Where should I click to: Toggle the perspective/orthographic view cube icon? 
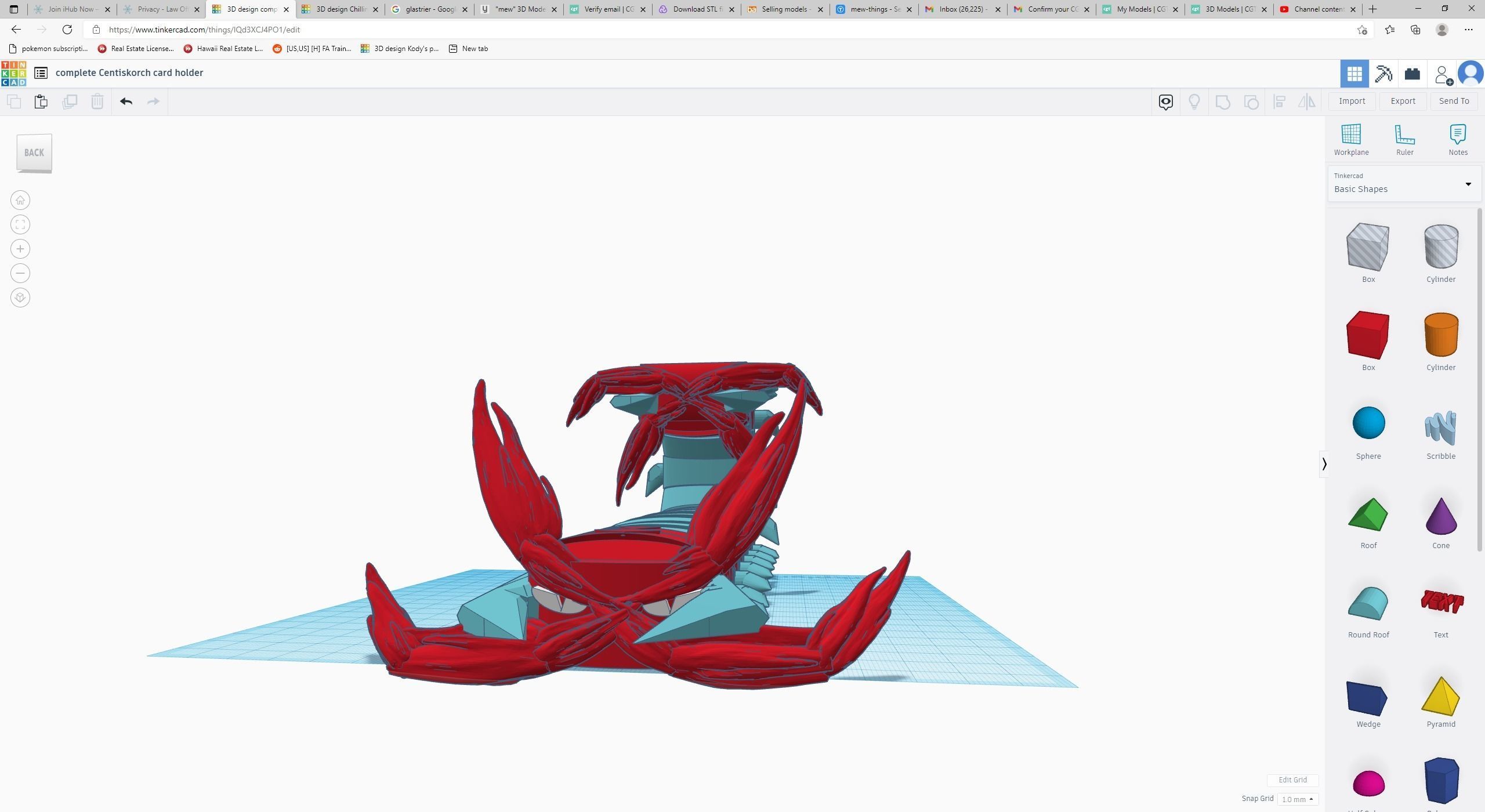point(20,298)
